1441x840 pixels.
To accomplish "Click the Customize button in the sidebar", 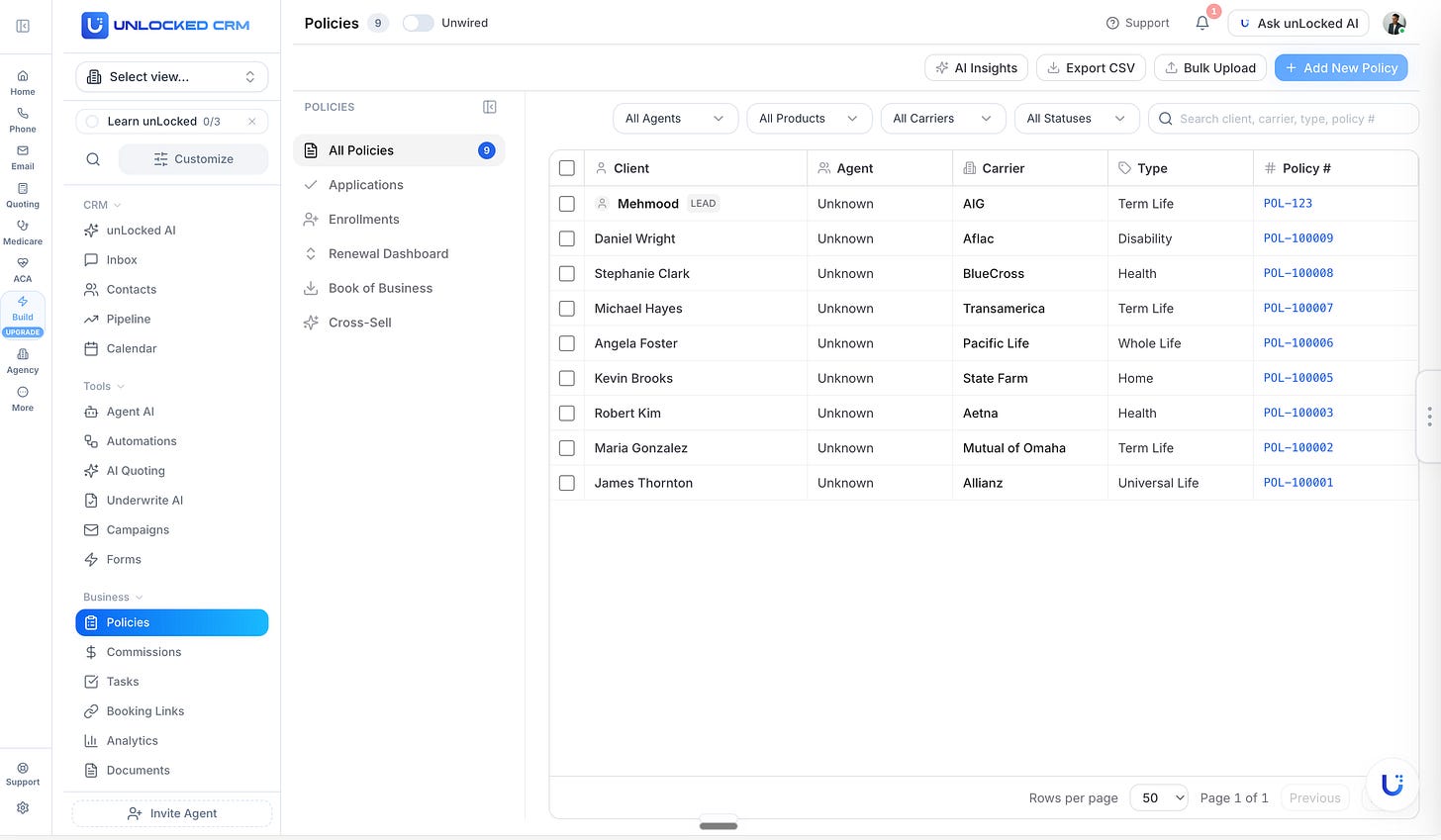I will (x=193, y=159).
